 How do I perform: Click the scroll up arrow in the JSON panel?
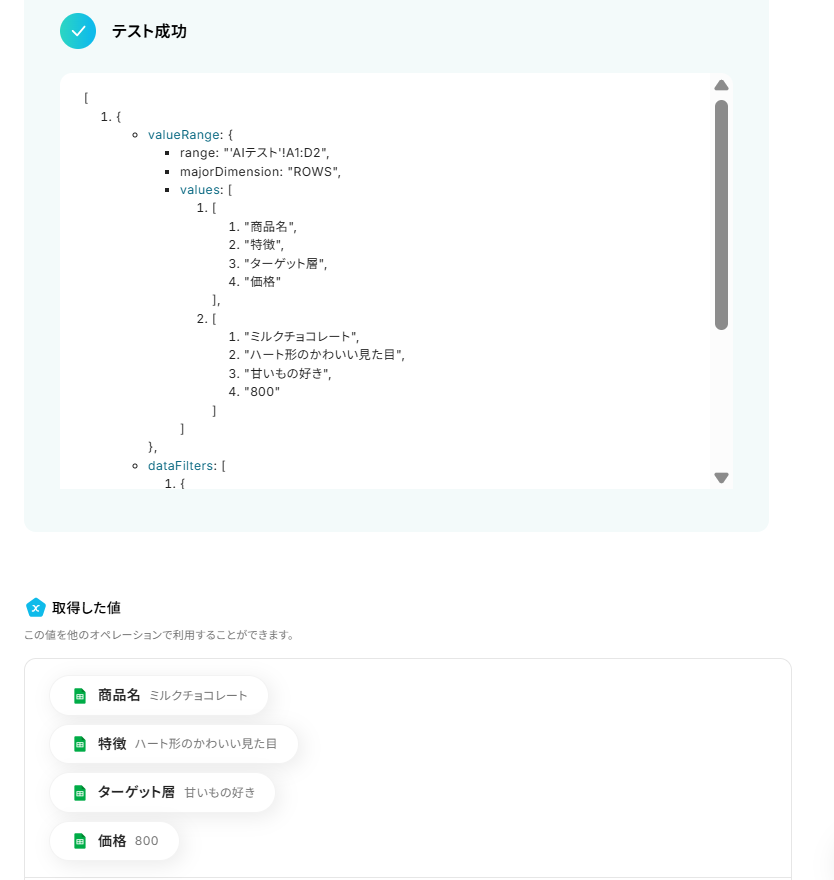click(721, 85)
